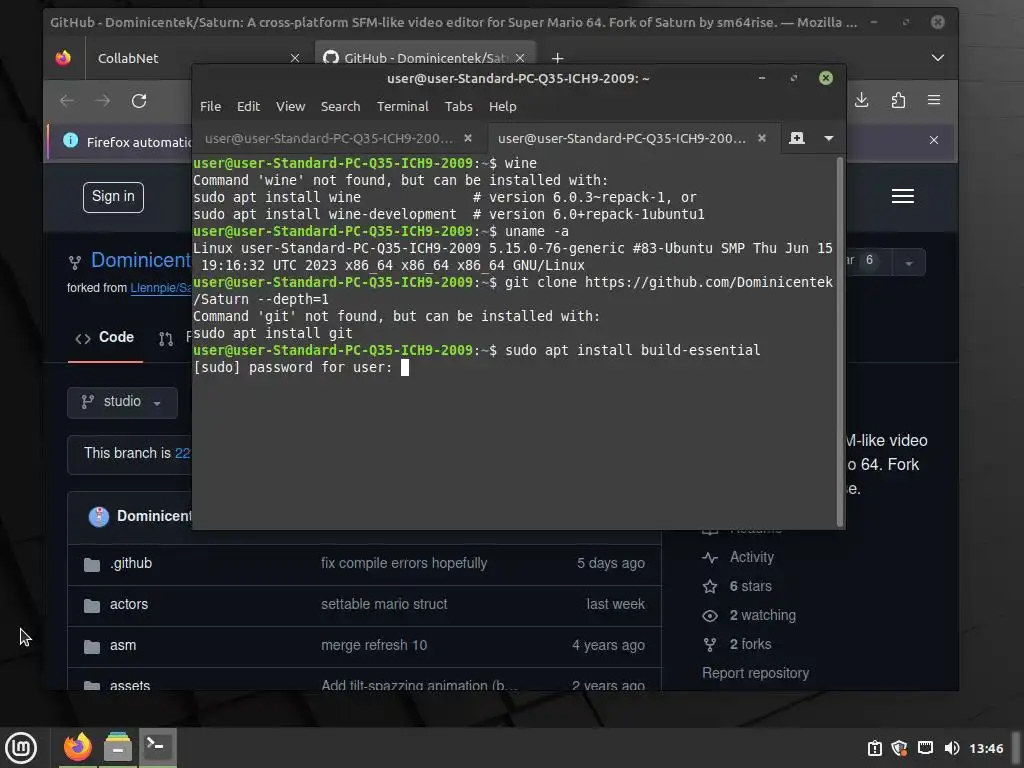The image size is (1024, 768).
Task: Open the terminal Help menu
Action: tap(502, 106)
